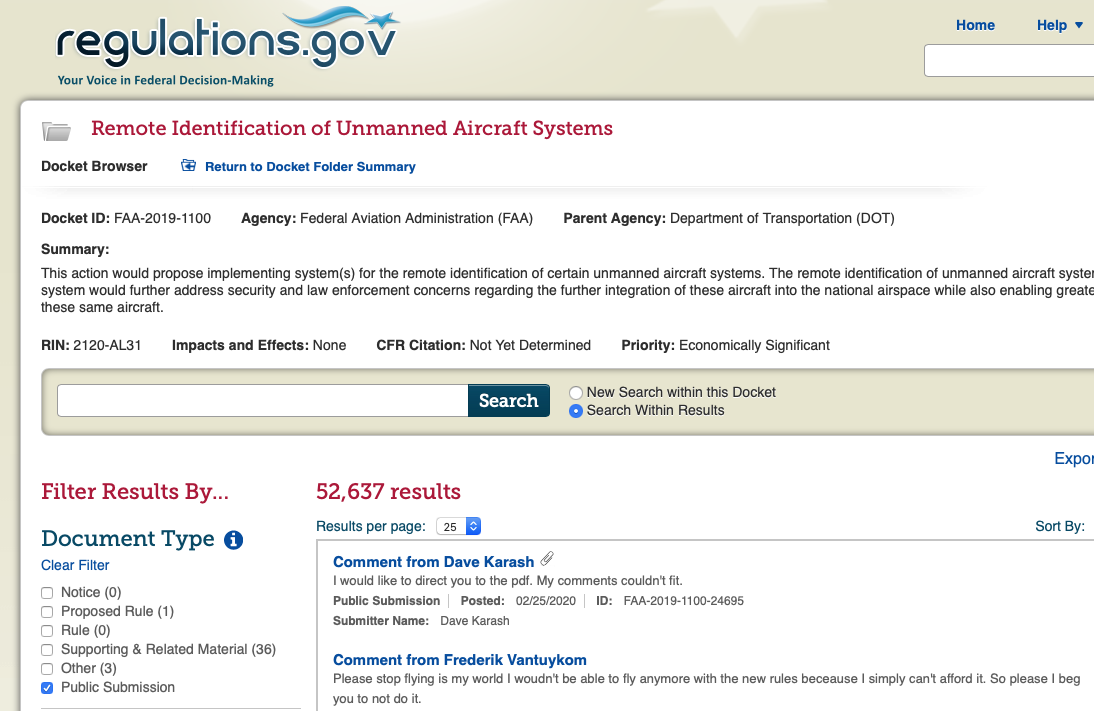Select New Search within this Docket
Screen dimensions: 1094x711
[576, 393]
